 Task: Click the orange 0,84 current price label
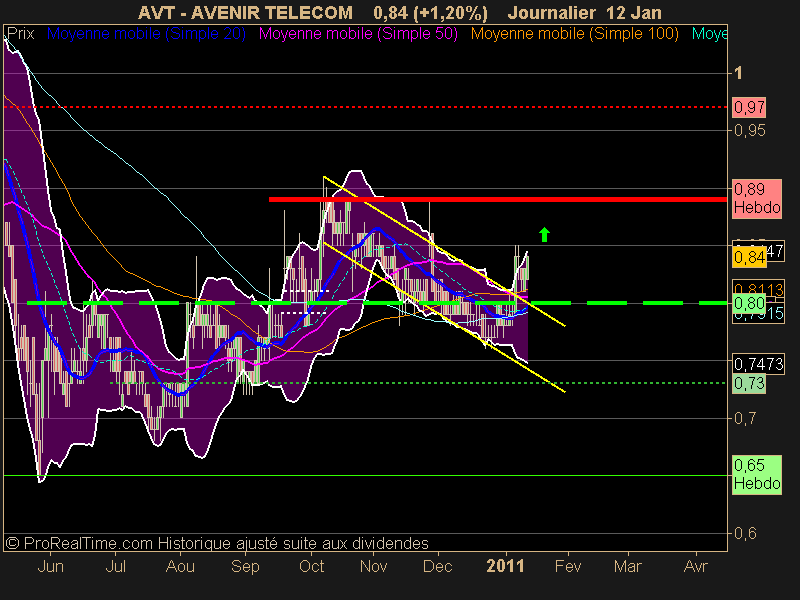[x=749, y=258]
